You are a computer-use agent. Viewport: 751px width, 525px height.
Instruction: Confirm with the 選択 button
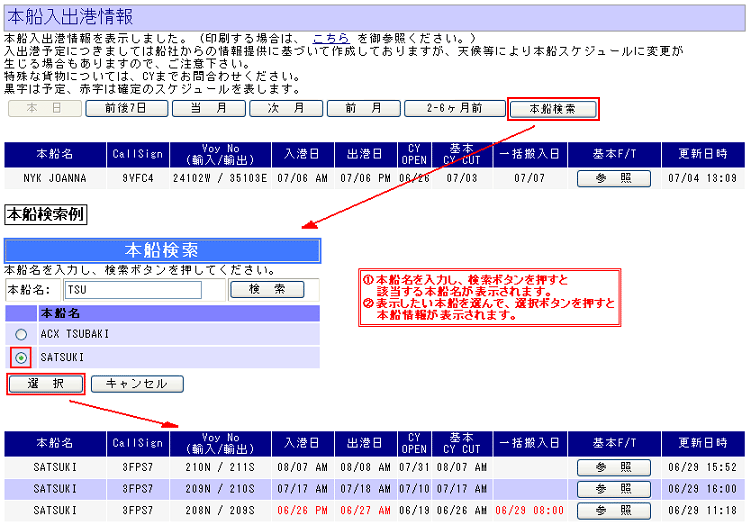(45, 384)
